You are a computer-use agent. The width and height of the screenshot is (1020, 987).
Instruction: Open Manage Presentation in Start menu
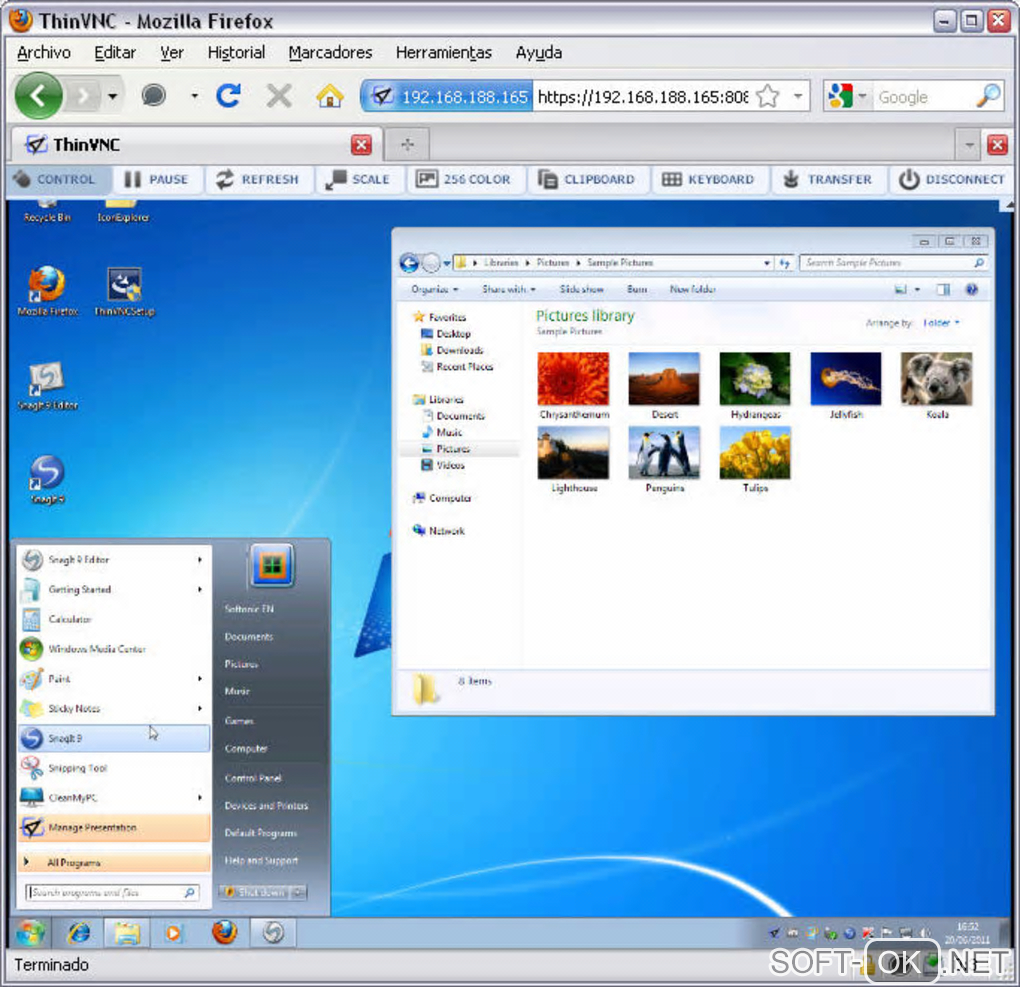[x=113, y=828]
